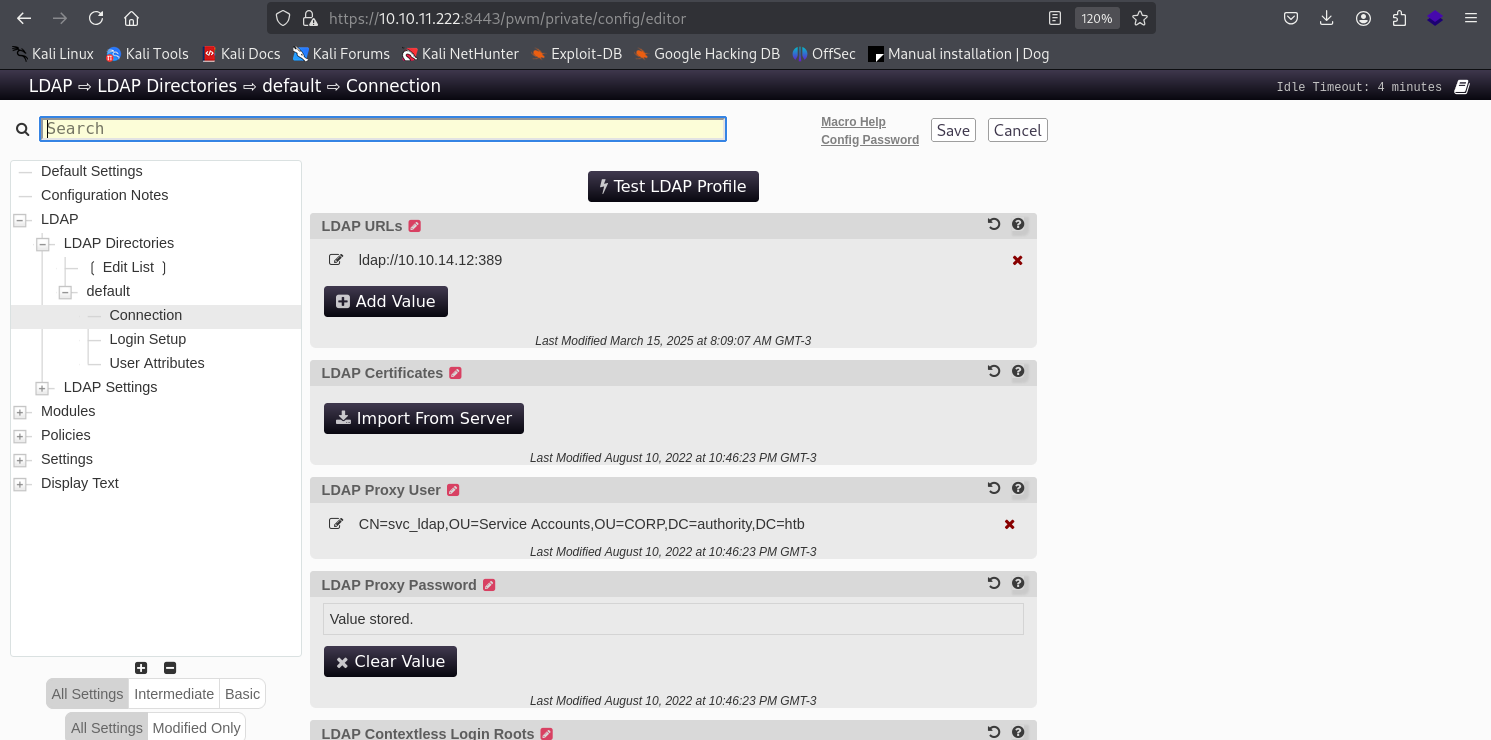Expand the Display Text tree node
Viewport: 1491px width, 740px height.
click(20, 484)
